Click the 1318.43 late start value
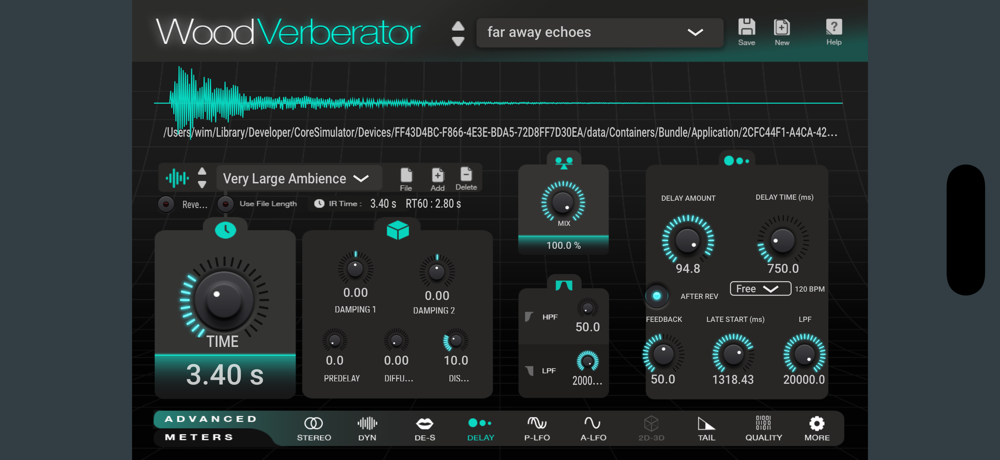The height and width of the screenshot is (460, 1000). [733, 380]
